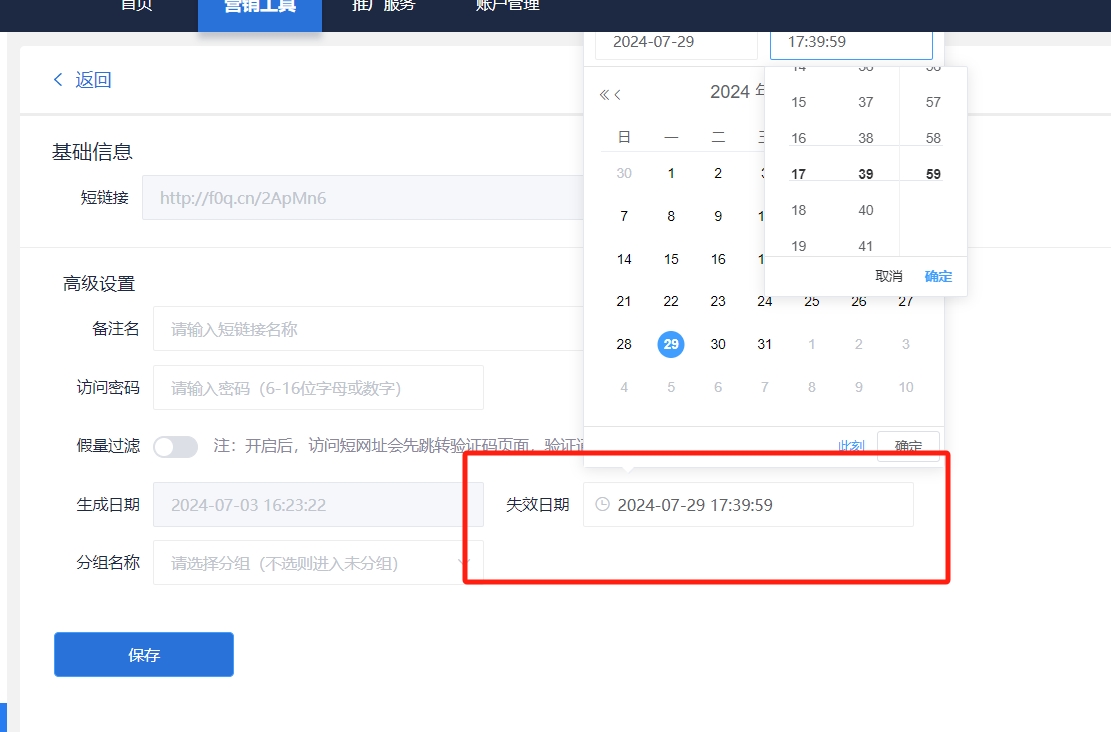Select day 30 of July in calendar
The width and height of the screenshot is (1111, 732).
(718, 344)
